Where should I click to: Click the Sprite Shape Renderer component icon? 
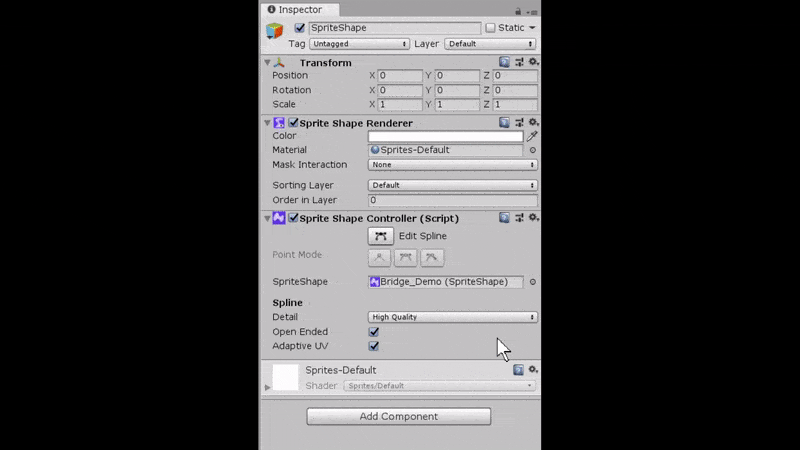(279, 123)
